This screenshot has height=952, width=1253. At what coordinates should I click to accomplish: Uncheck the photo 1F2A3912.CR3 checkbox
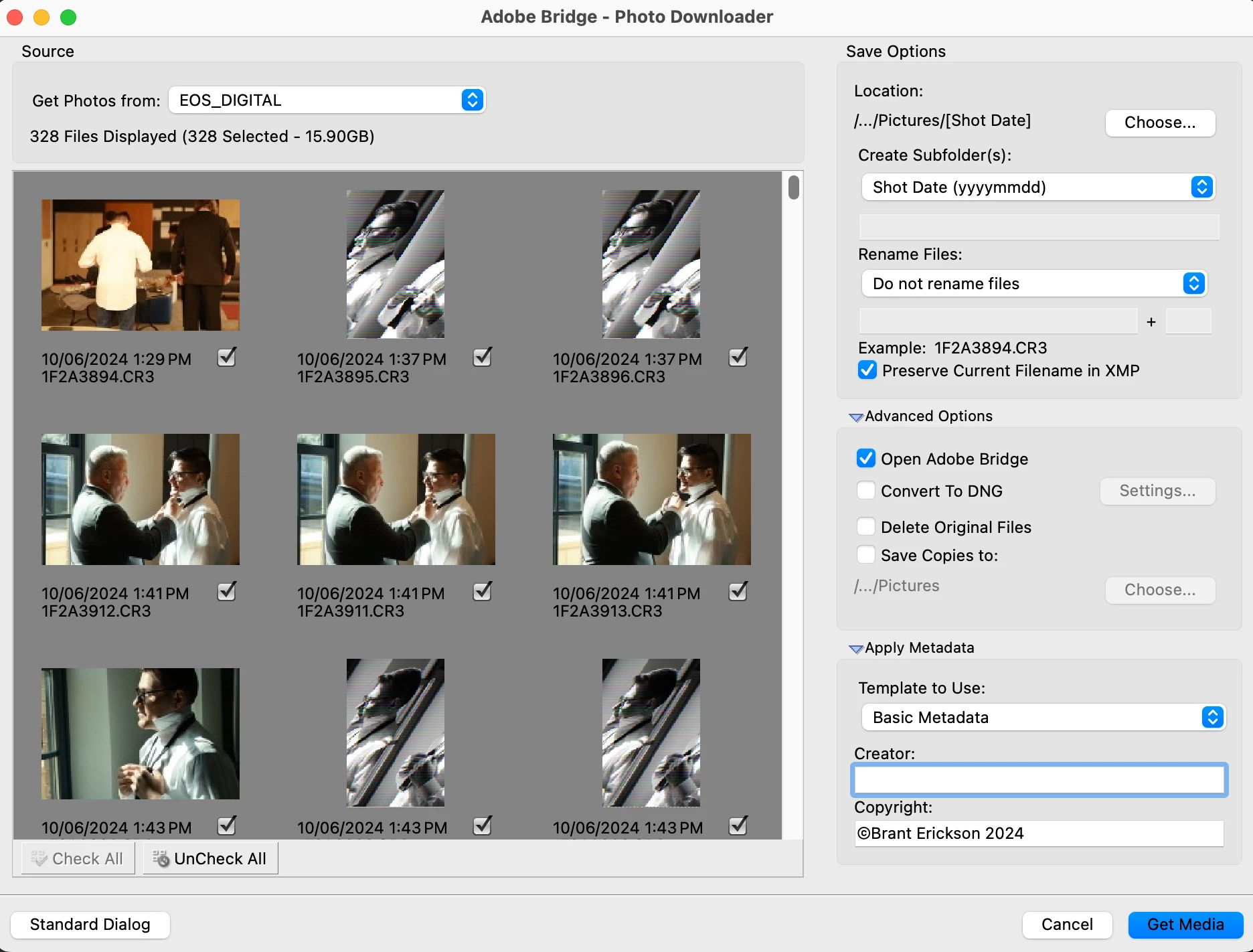tap(227, 592)
